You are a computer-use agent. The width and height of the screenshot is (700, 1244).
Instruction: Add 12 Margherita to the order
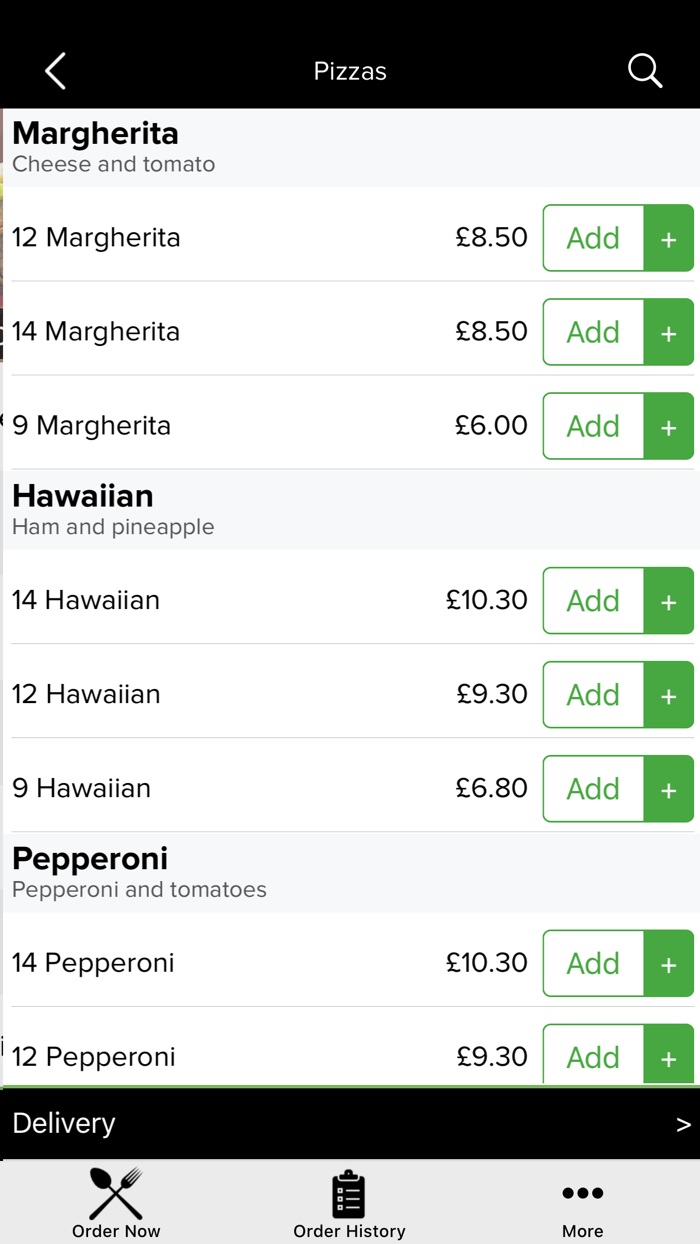tap(592, 238)
